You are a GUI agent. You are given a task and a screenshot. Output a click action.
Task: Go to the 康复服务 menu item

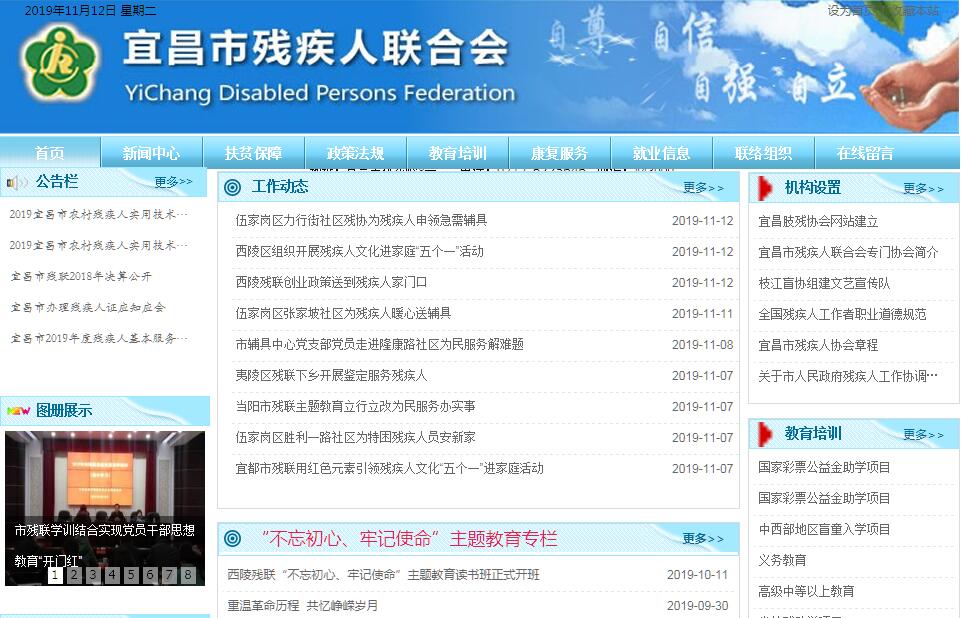pos(559,153)
